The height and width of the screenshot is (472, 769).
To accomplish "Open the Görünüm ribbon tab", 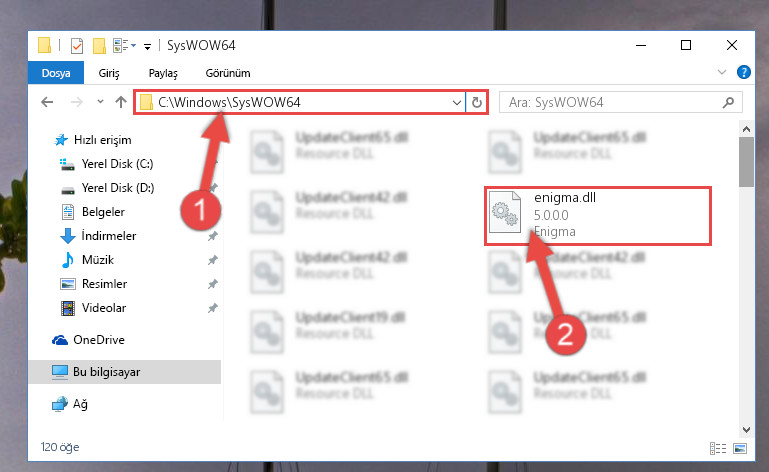I will click(228, 73).
